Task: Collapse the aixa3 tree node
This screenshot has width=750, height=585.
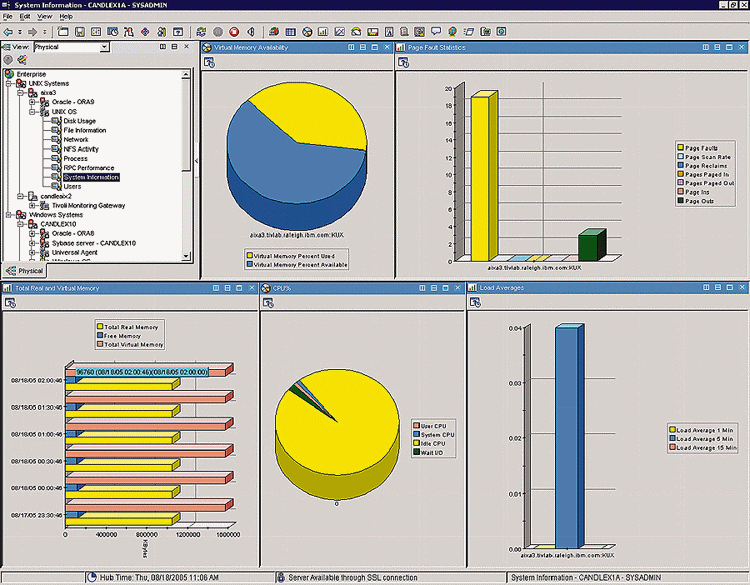Action: [x=20, y=93]
